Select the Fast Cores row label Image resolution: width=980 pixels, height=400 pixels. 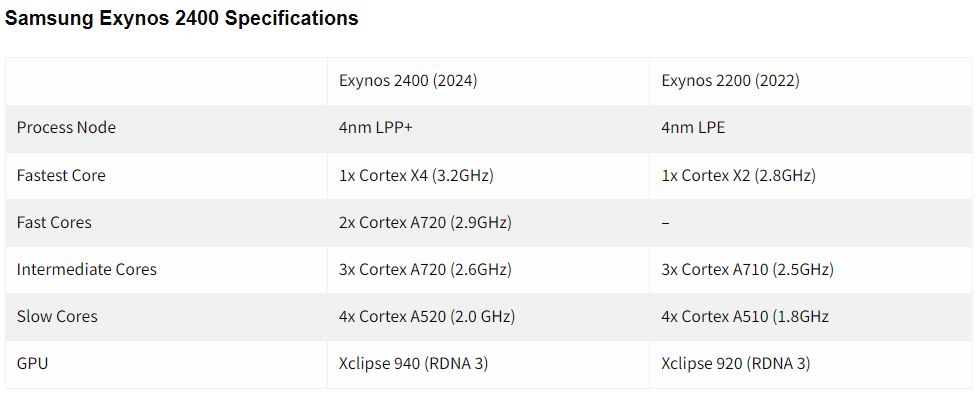pos(54,222)
